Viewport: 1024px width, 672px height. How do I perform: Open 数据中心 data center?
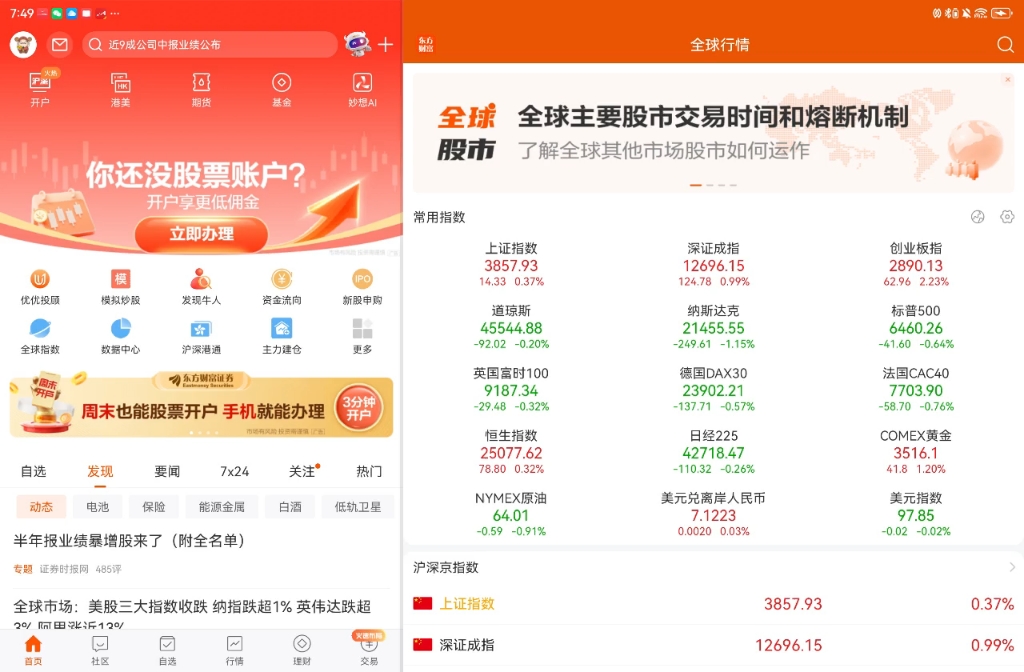121,336
